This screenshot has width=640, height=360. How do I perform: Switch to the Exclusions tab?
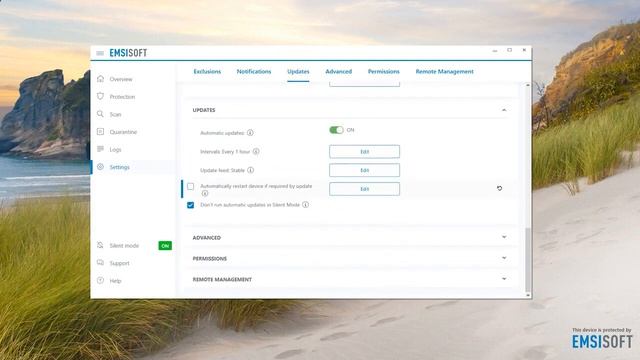(x=207, y=71)
